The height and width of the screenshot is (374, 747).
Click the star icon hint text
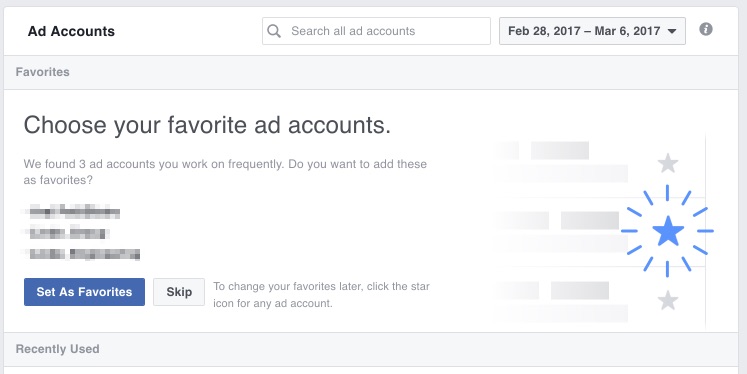[321, 295]
